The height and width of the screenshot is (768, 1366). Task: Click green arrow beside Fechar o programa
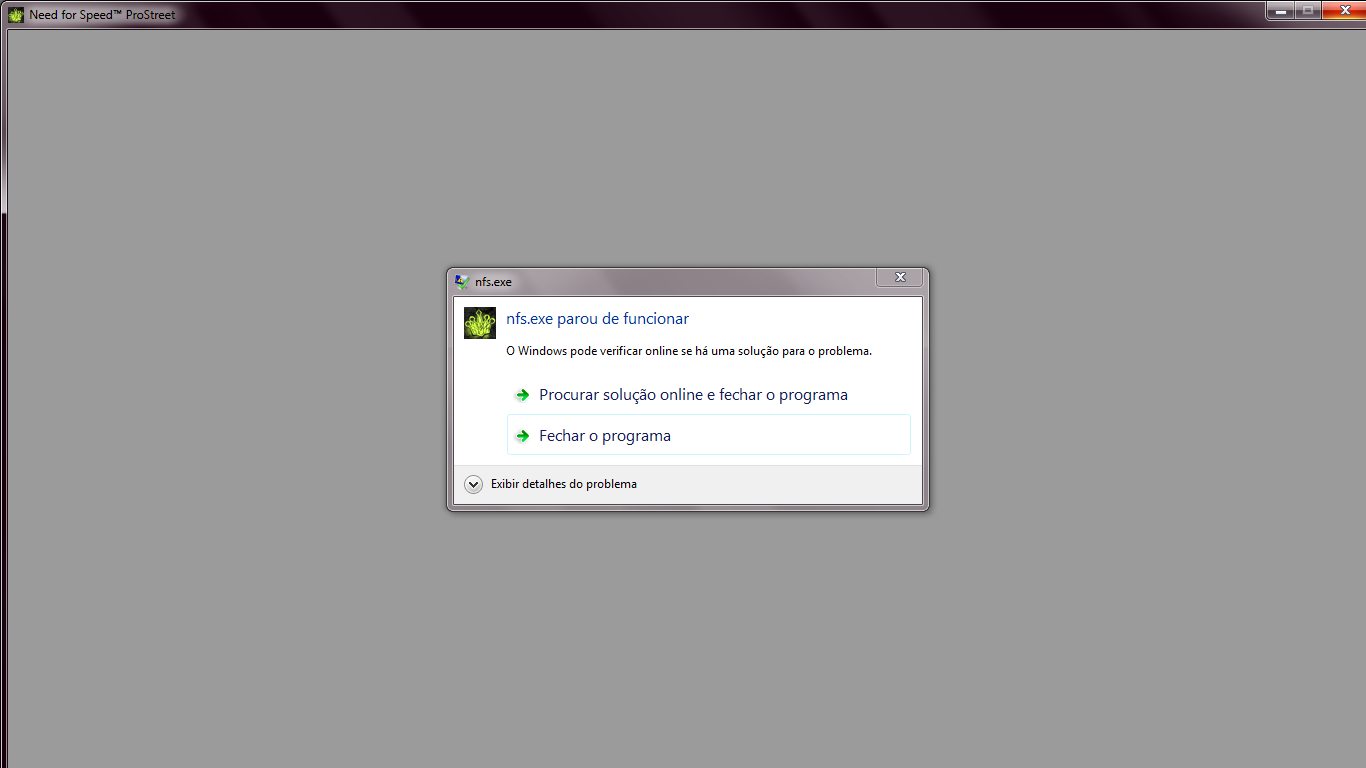click(x=522, y=436)
